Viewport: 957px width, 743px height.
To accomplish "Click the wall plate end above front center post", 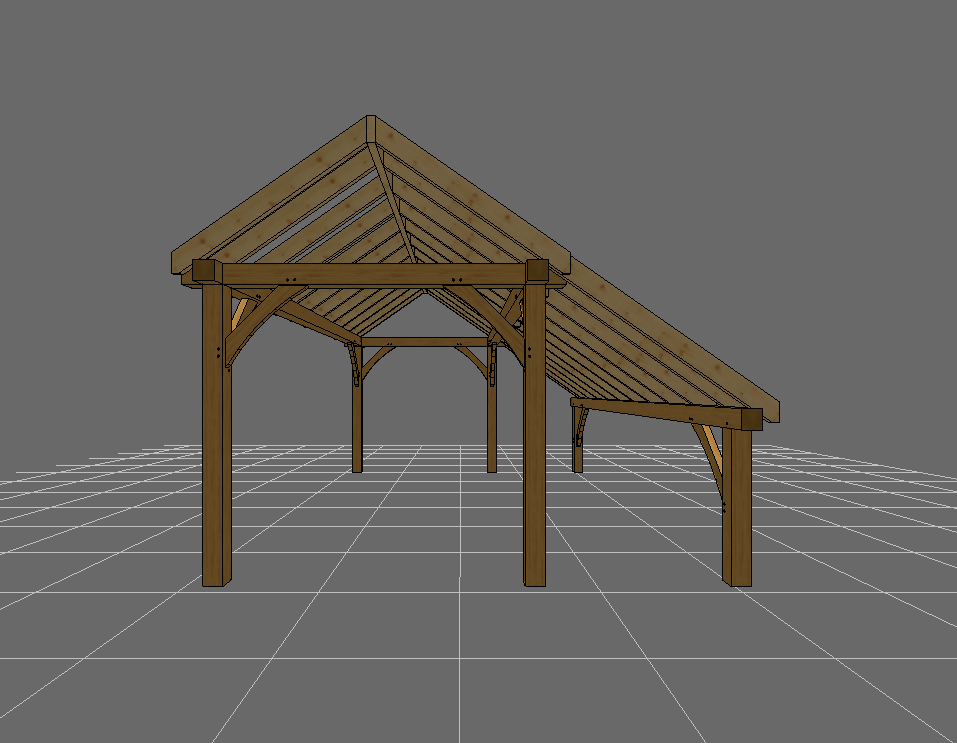I will 537,272.
